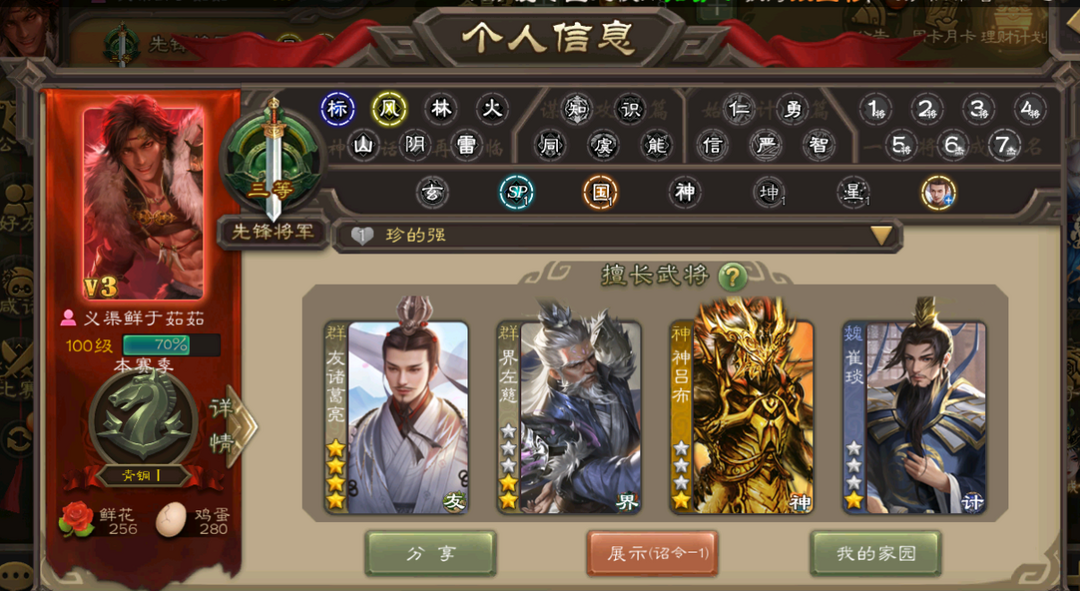1080x591 pixels.
Task: Select the 风 expansion pack badge
Action: (x=389, y=109)
